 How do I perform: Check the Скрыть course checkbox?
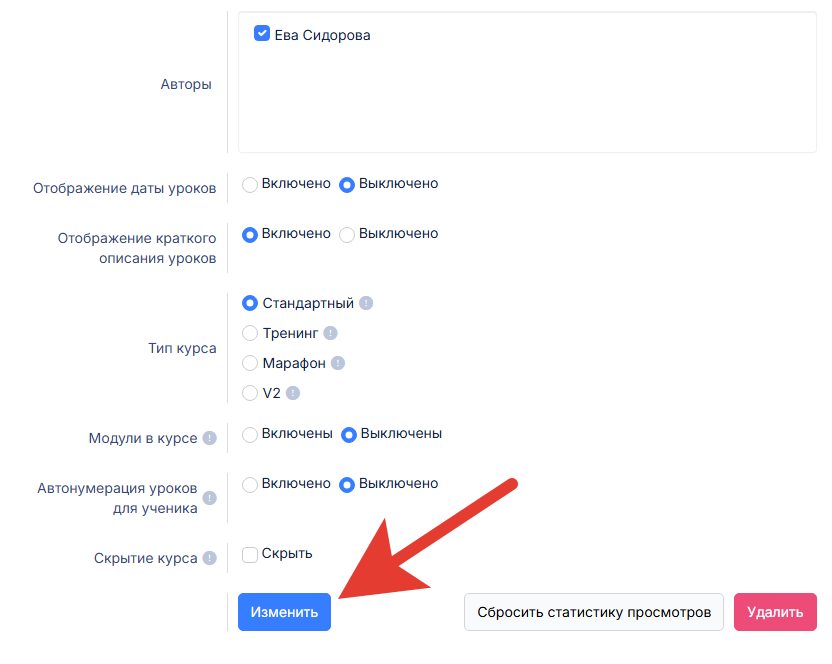point(250,554)
